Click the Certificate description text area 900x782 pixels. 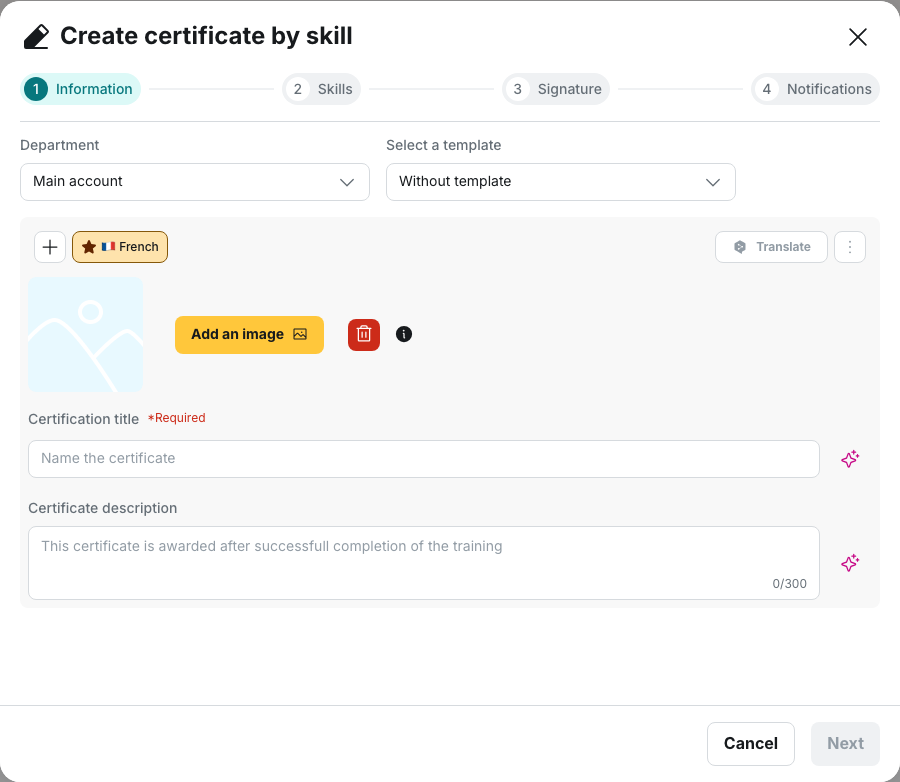[x=424, y=563]
